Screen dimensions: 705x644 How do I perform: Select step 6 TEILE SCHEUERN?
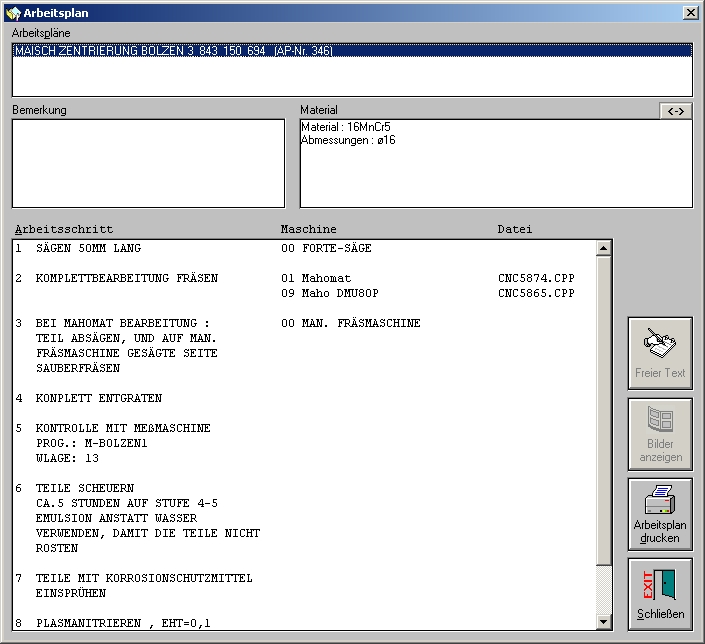pos(84,488)
